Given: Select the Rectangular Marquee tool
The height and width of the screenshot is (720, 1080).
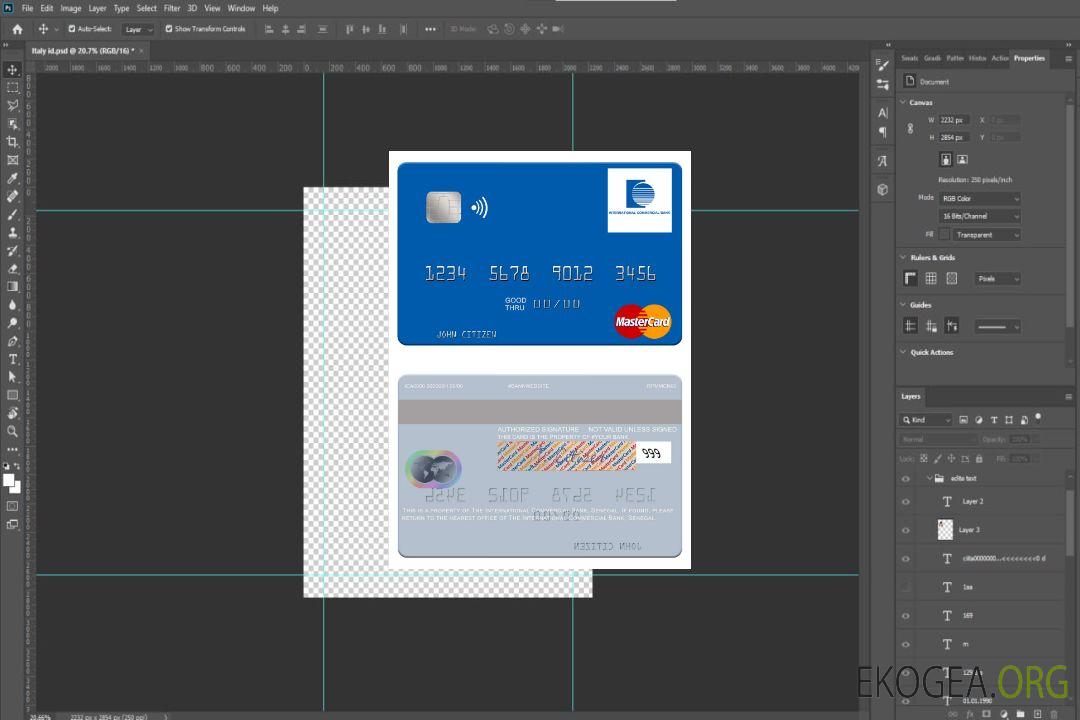Looking at the screenshot, I should tap(12, 88).
